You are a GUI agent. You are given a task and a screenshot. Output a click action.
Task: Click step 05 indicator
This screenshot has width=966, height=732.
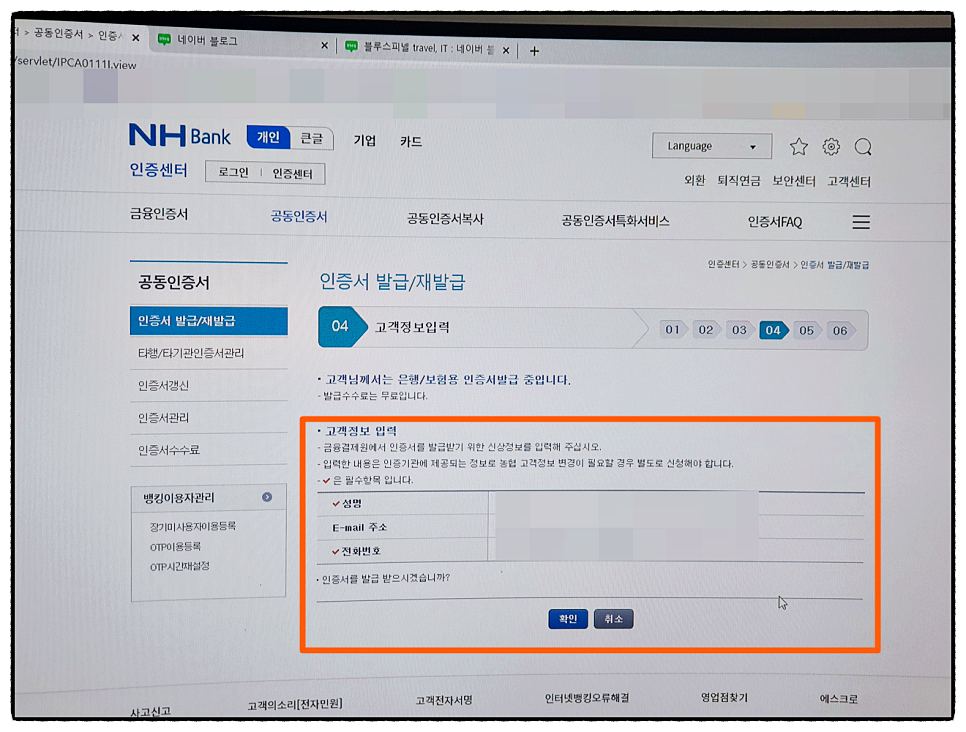click(x=806, y=330)
